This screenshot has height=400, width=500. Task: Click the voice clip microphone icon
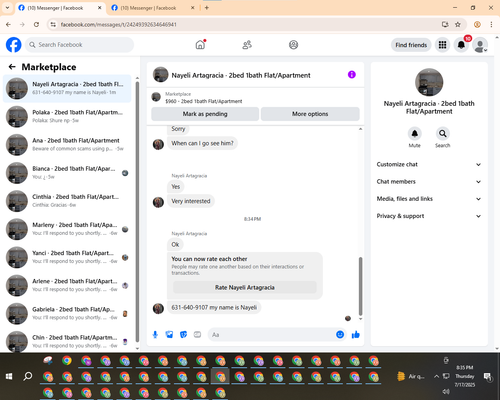click(155, 335)
